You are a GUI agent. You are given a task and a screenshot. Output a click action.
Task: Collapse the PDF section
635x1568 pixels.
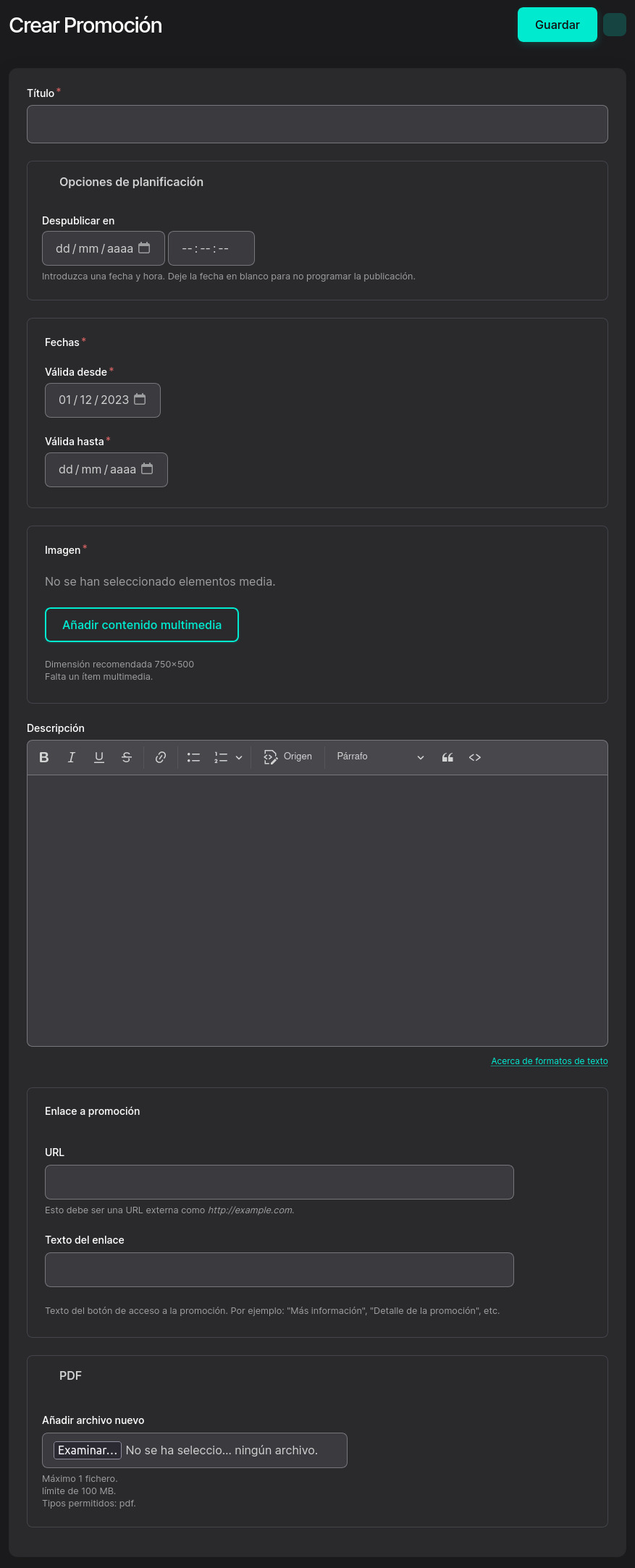point(70,1375)
